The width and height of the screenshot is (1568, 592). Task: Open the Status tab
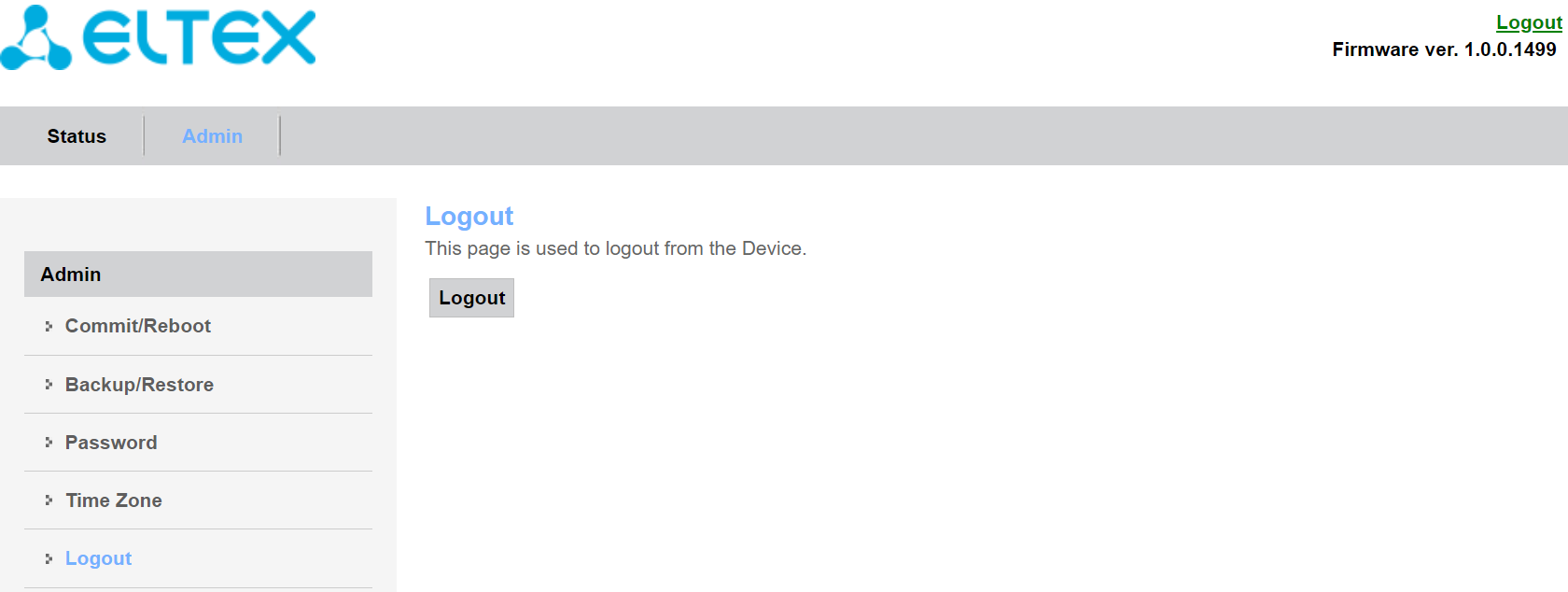click(77, 136)
